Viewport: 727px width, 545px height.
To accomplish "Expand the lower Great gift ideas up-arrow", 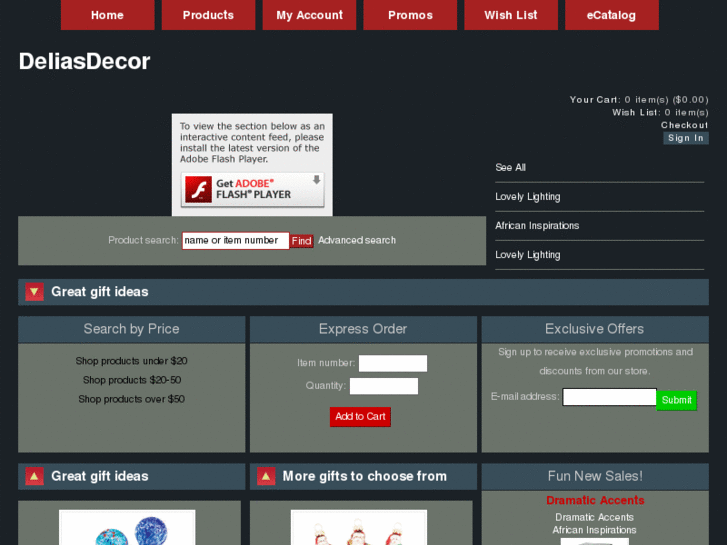I will 34,476.
